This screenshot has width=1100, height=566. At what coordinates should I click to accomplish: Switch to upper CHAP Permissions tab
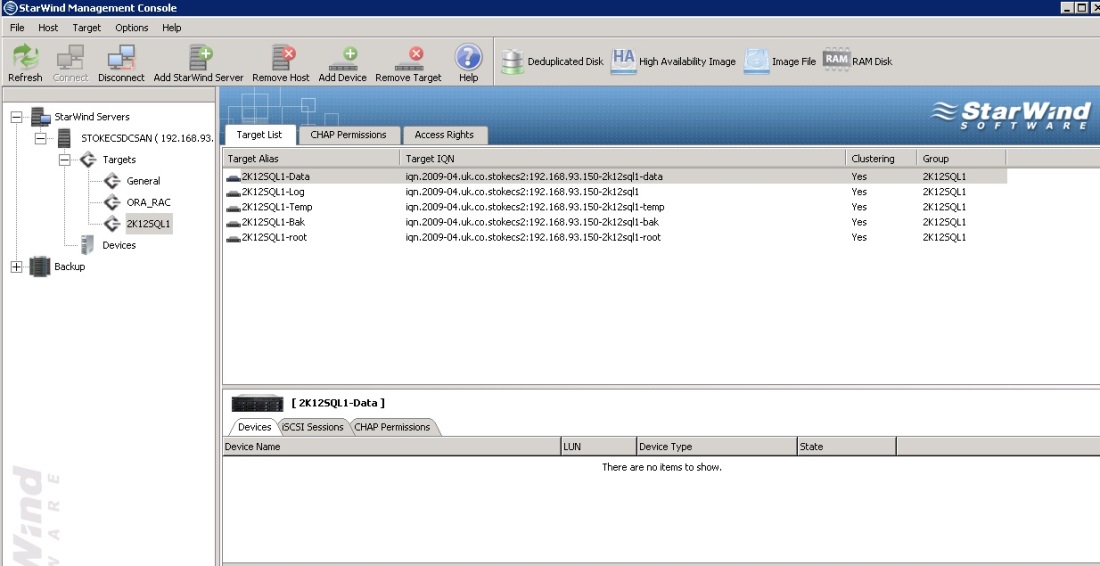[x=349, y=135]
